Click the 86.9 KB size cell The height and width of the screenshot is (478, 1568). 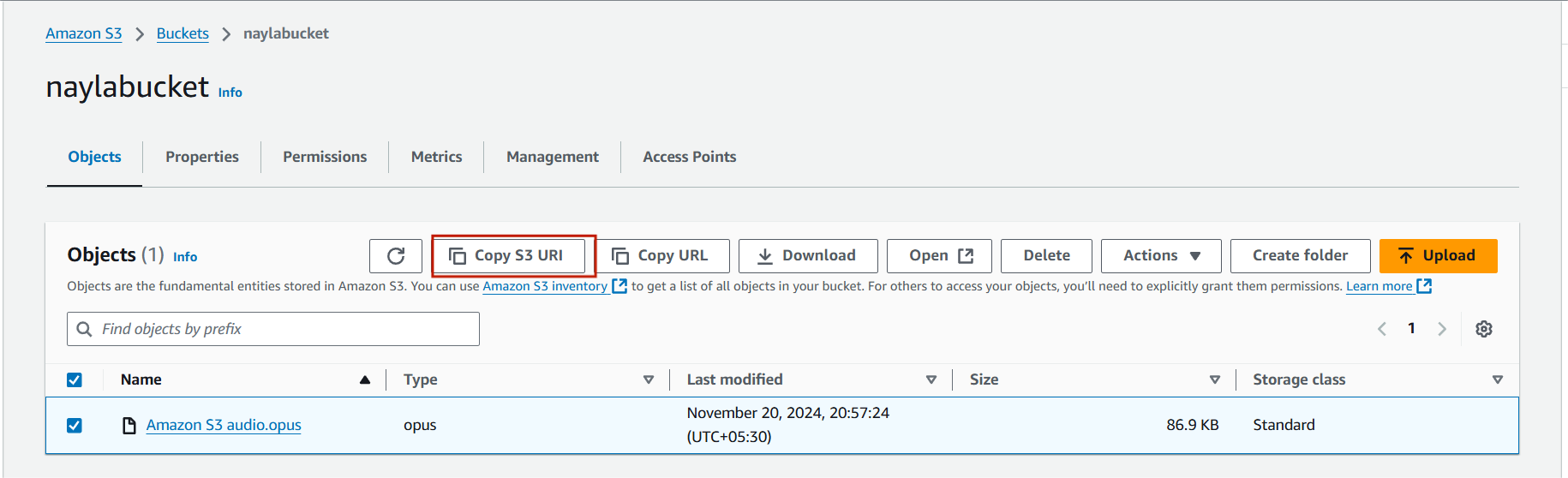(1193, 425)
